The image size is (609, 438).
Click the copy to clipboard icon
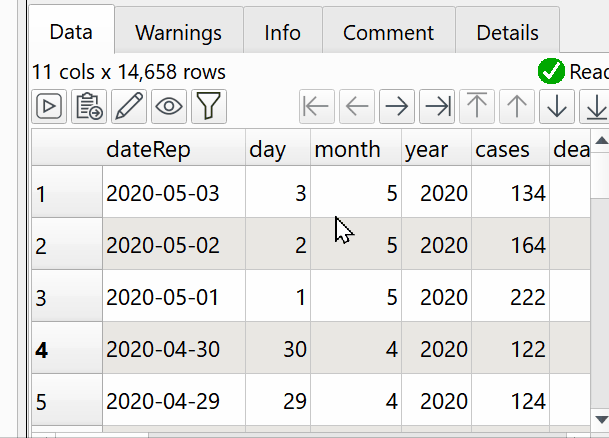(x=89, y=106)
